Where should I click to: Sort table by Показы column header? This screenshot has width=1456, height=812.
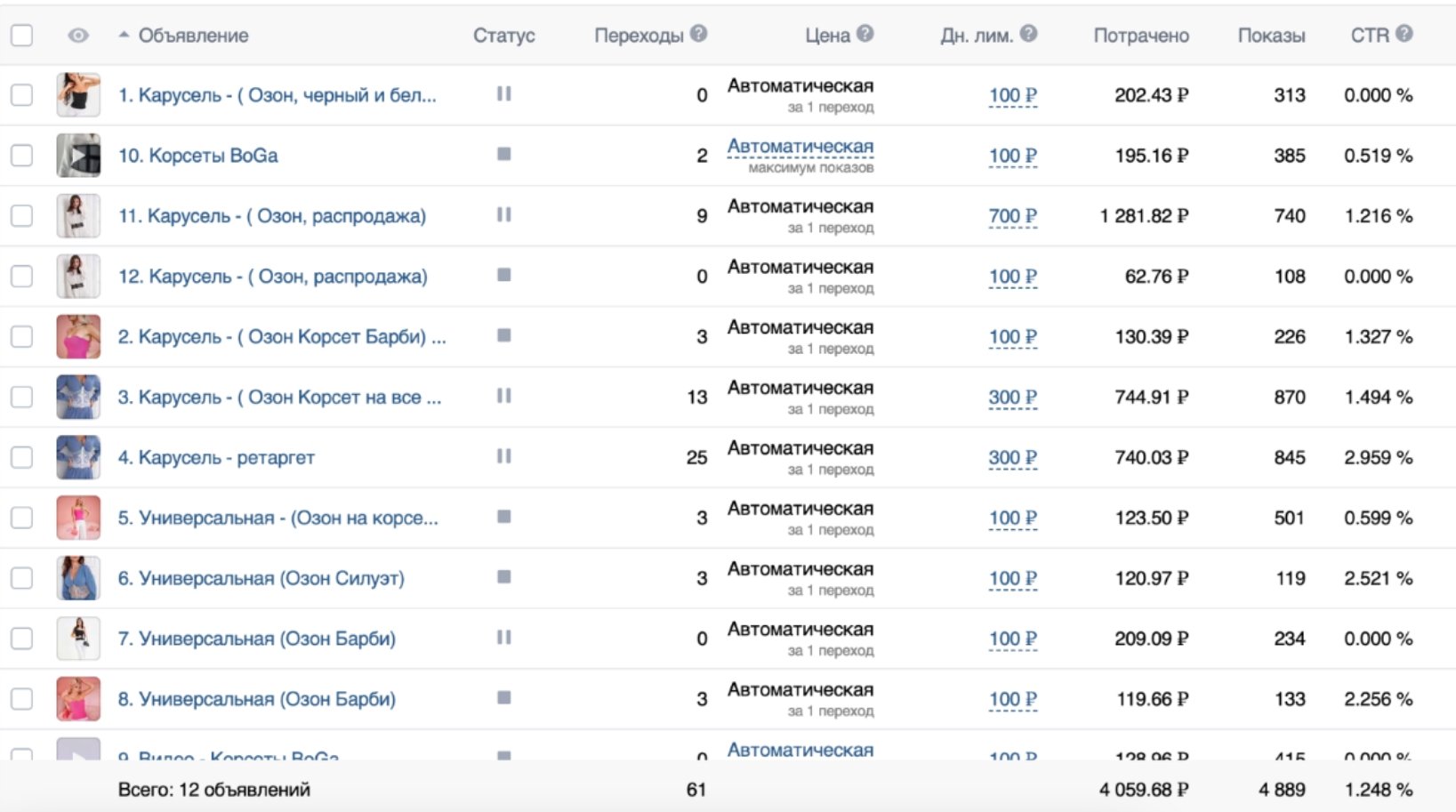click(x=1271, y=36)
